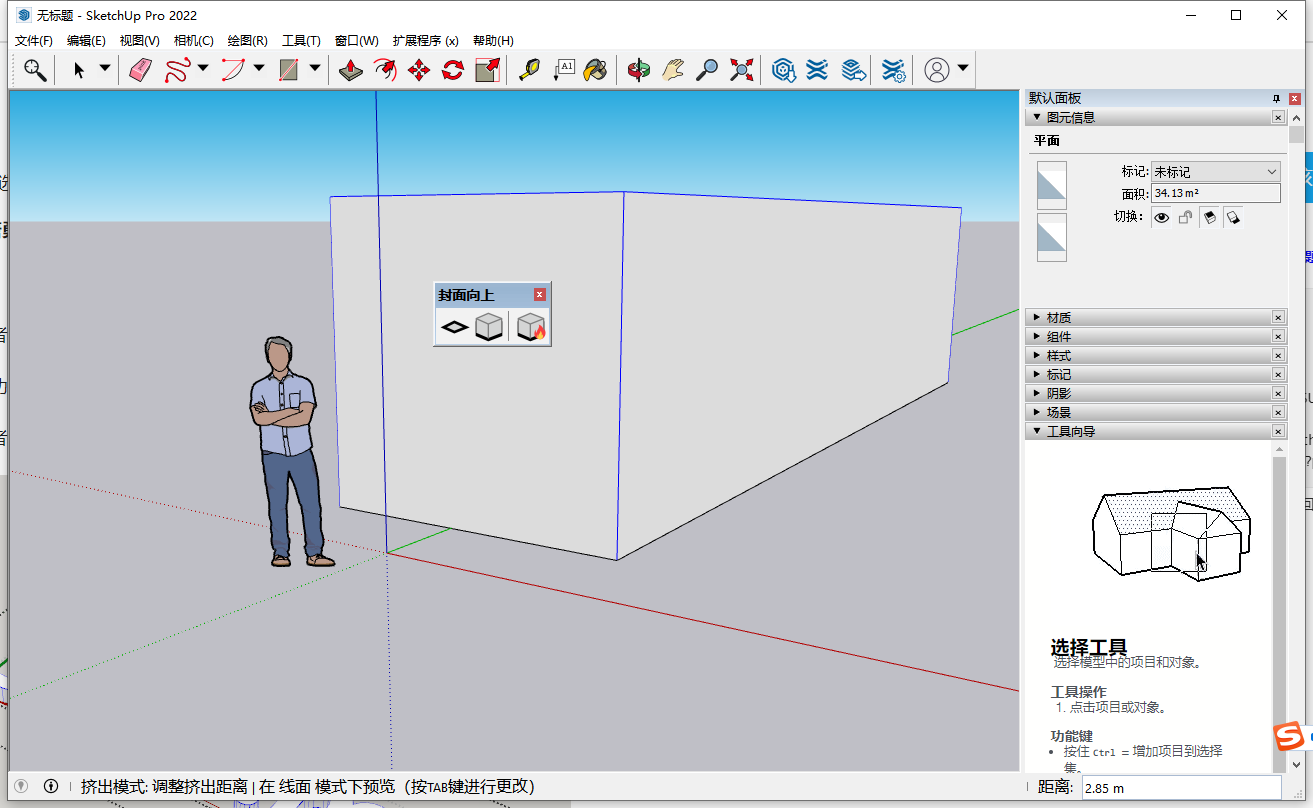This screenshot has width=1313, height=808.
Task: Click the Zoom Extents icon
Action: (741, 69)
